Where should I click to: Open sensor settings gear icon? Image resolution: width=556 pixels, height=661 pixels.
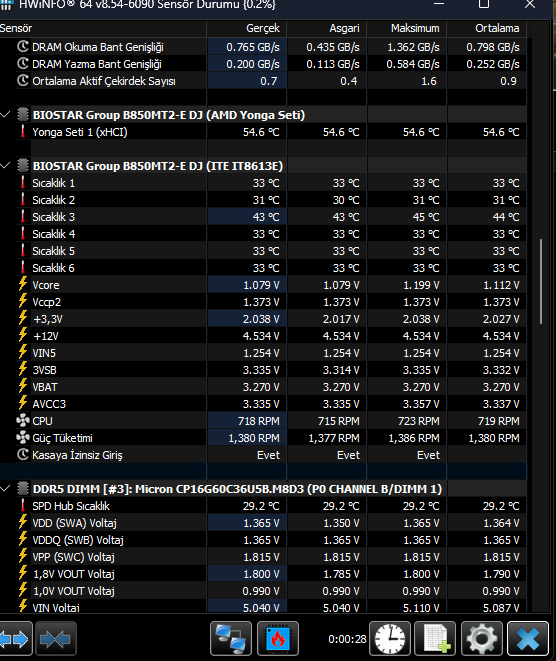[481, 639]
